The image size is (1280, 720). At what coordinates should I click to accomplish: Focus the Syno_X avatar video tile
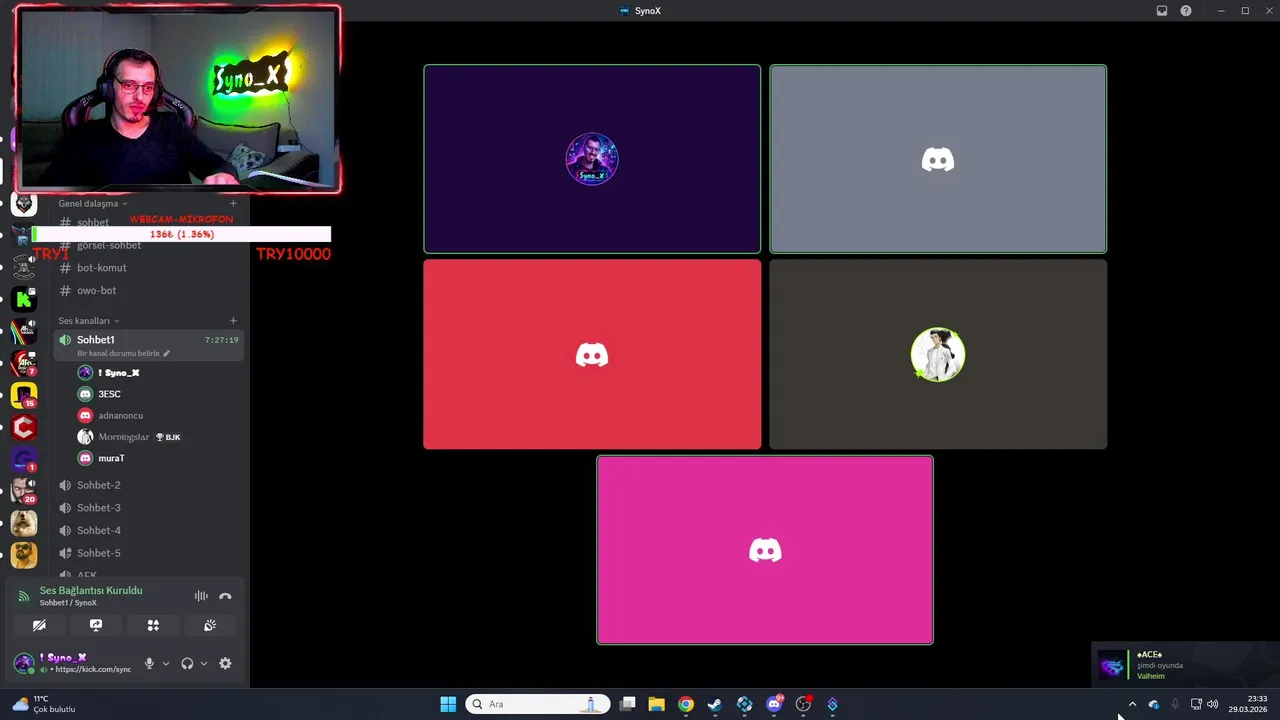pos(592,159)
